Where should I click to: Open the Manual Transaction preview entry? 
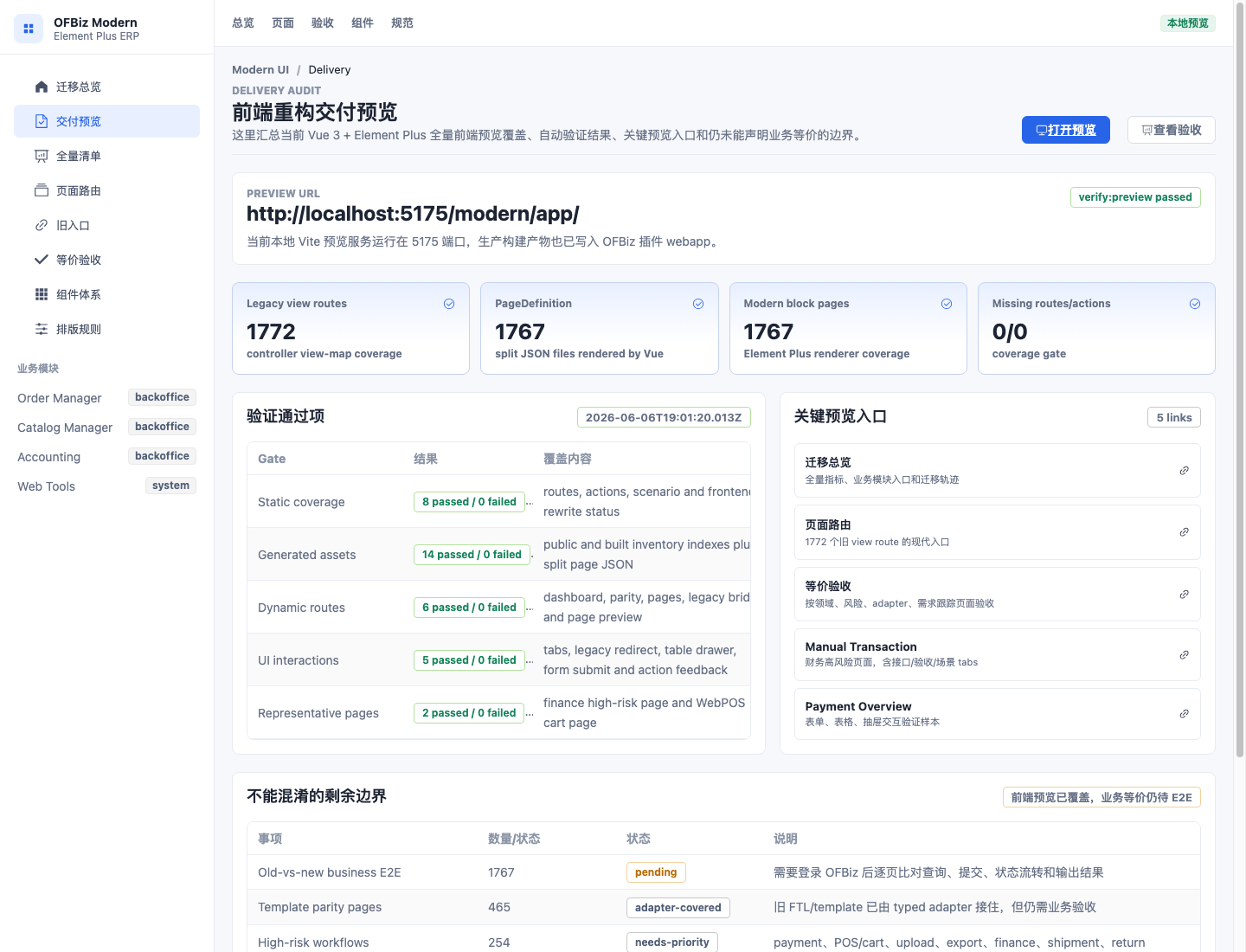click(997, 654)
